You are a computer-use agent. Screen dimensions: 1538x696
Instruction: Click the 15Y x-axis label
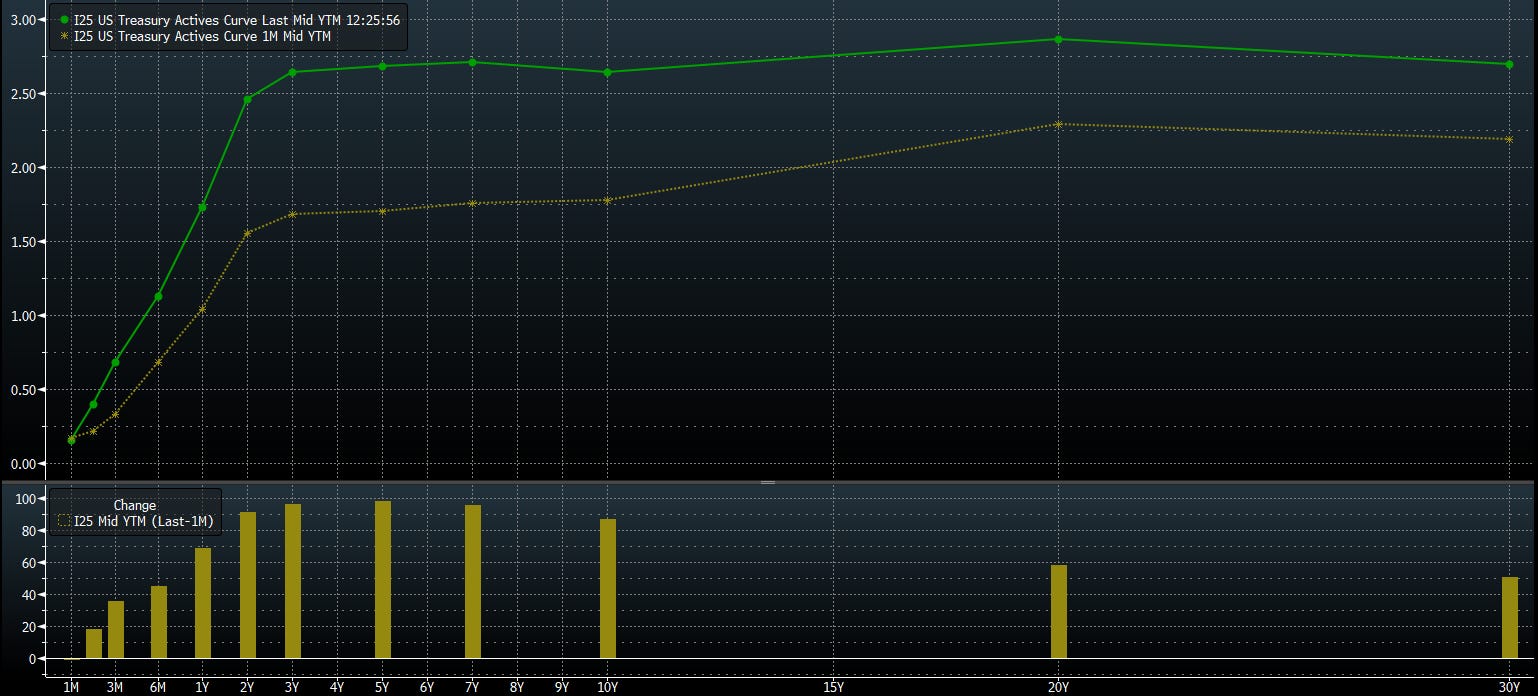[833, 687]
